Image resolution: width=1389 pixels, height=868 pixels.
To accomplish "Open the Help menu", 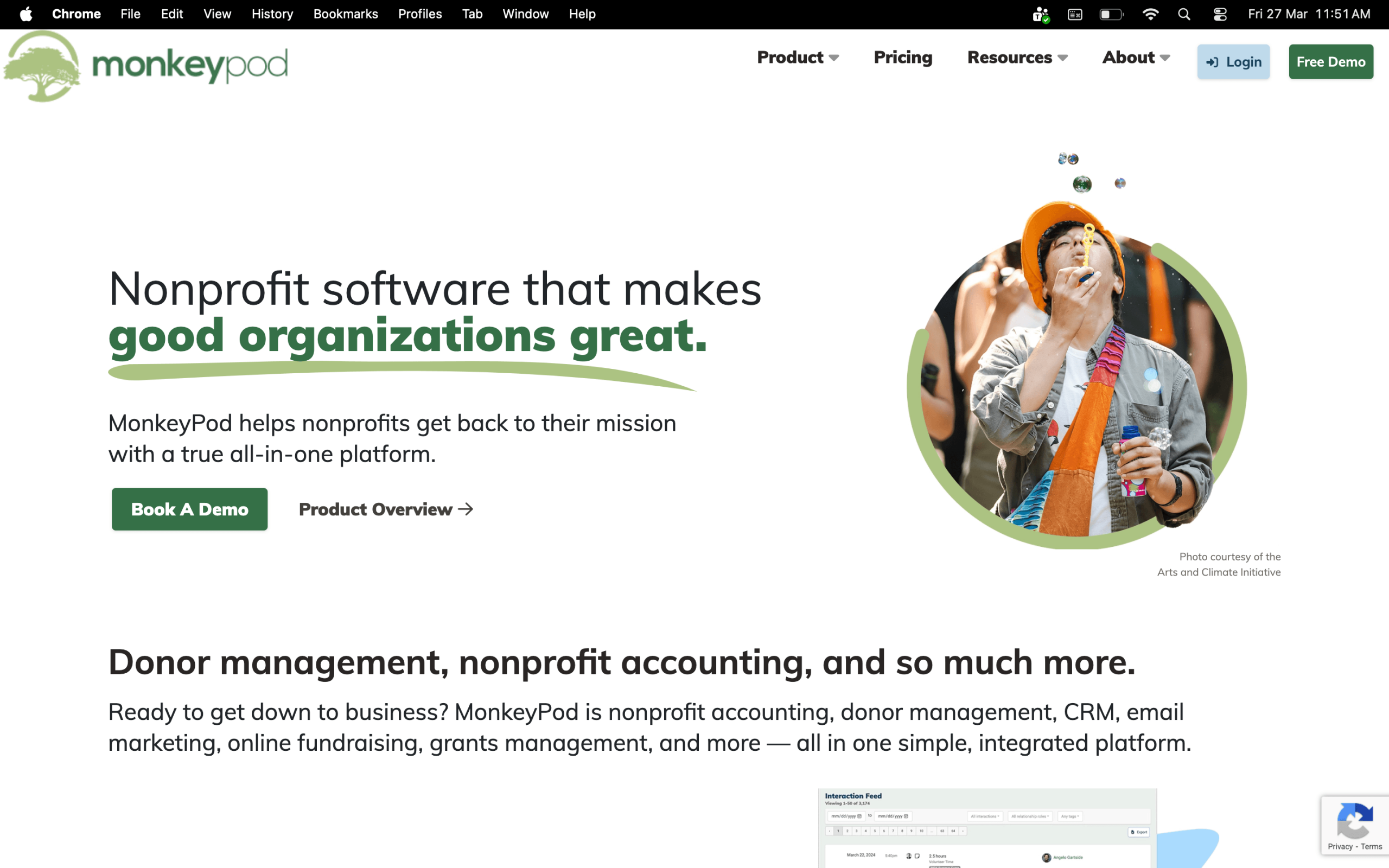I will [x=582, y=14].
